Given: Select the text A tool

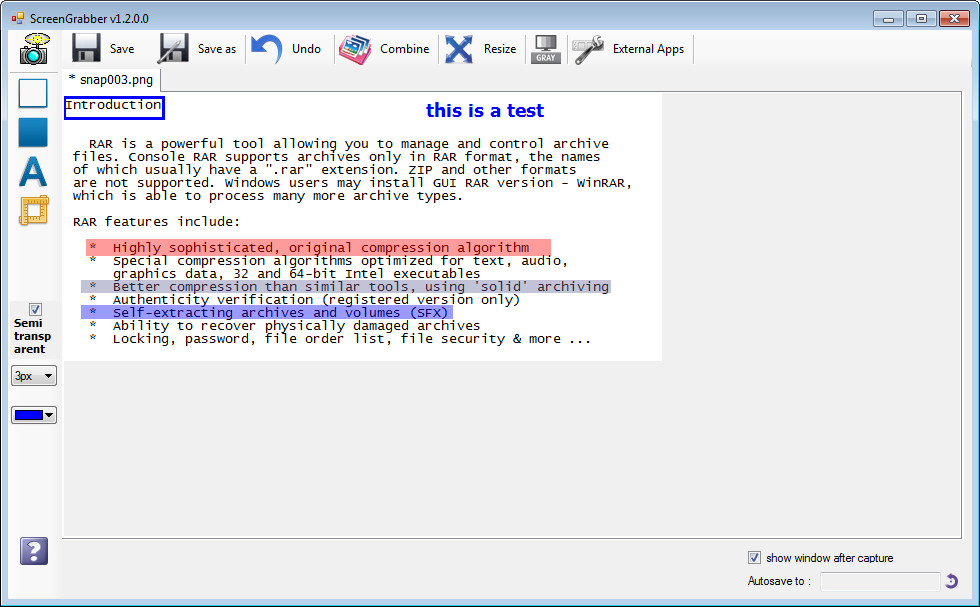Looking at the screenshot, I should click(33, 171).
